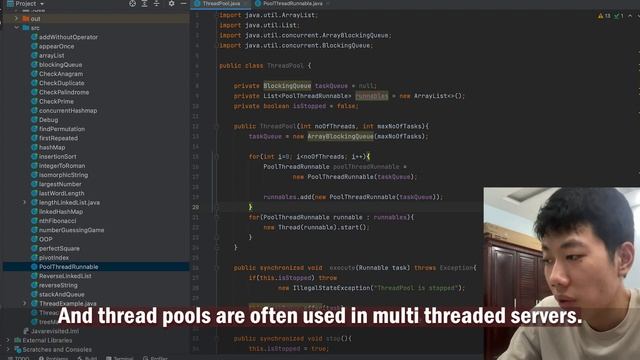Screen dimensions: 640x360
Task: Click class icon of CheckPrime
Action: coord(34,101)
